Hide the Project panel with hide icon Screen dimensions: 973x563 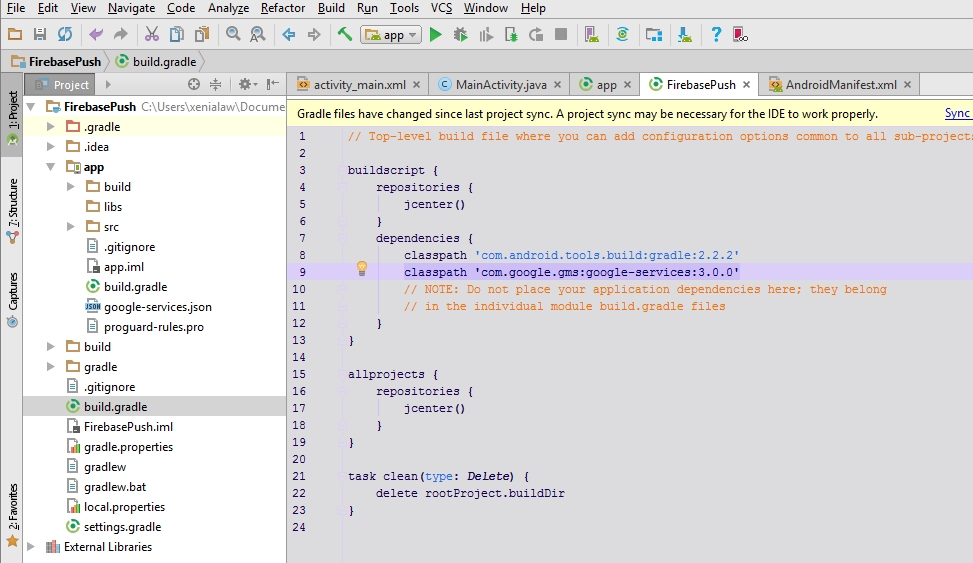(x=272, y=84)
